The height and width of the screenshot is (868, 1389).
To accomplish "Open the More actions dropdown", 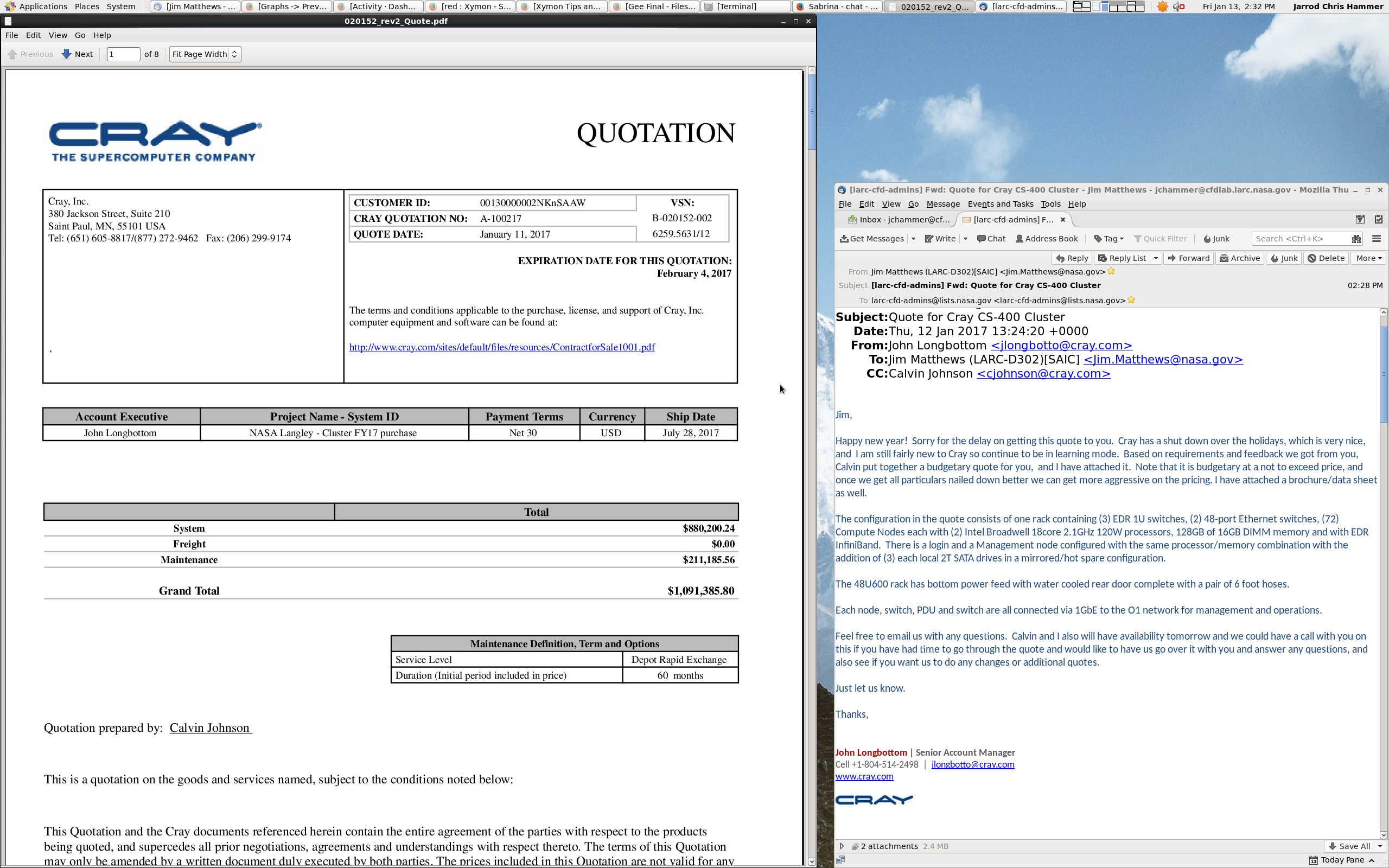I will pos(1368,258).
